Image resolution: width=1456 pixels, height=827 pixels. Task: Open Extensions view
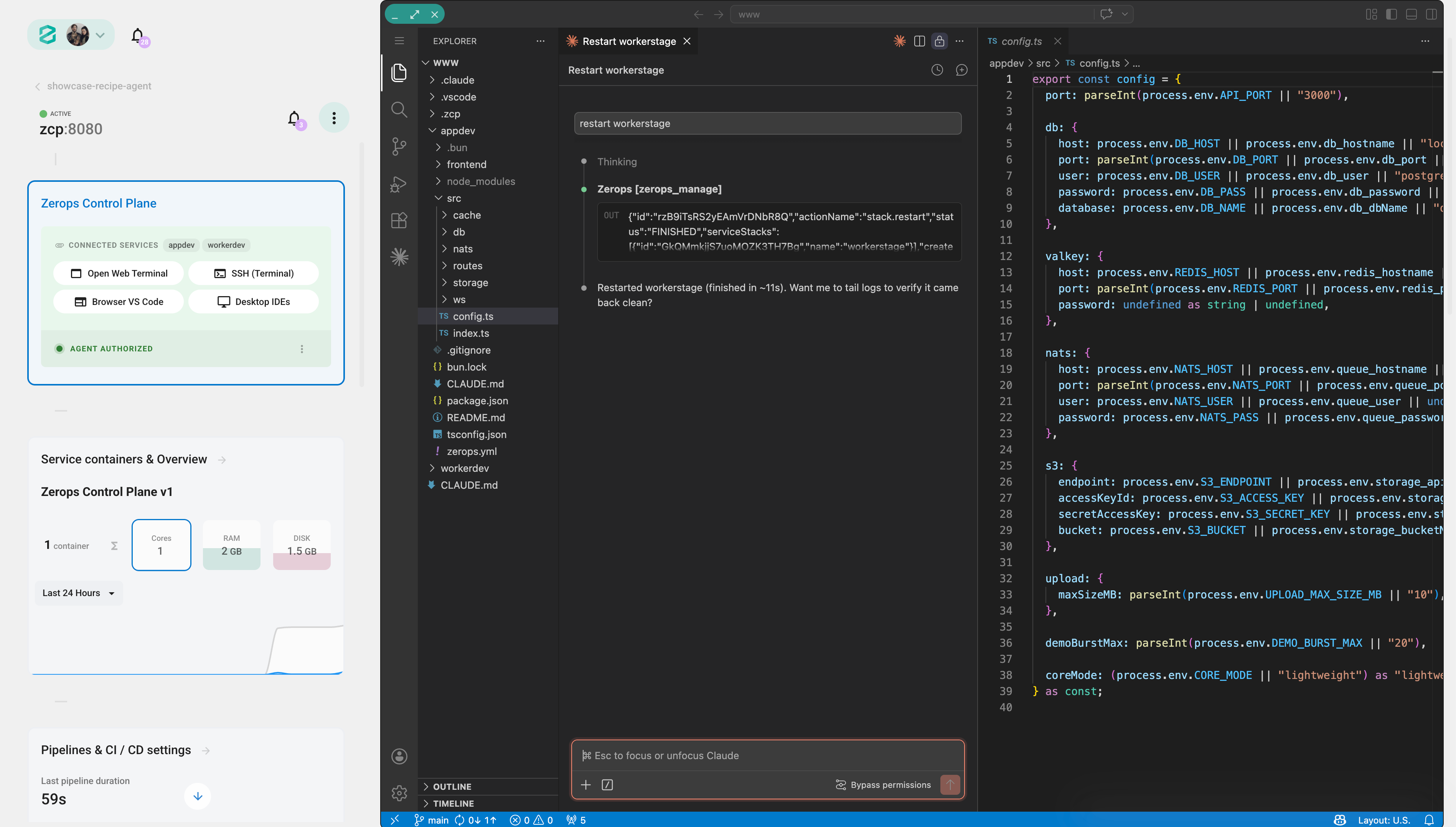click(399, 221)
